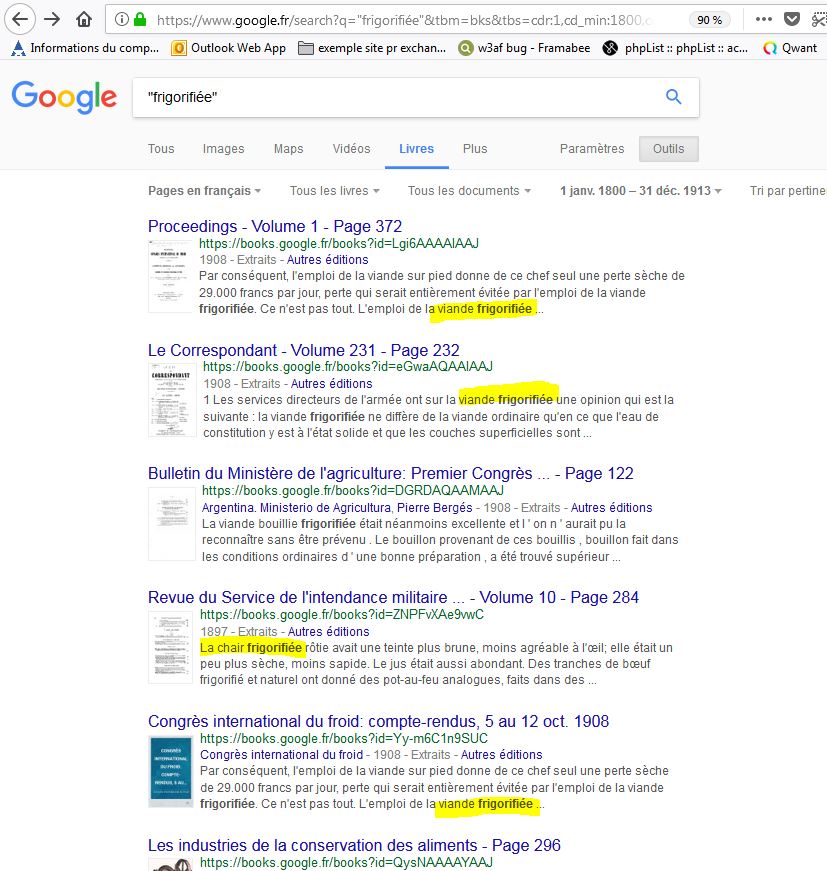Open the date range 1800–1913 dropdown

640,191
